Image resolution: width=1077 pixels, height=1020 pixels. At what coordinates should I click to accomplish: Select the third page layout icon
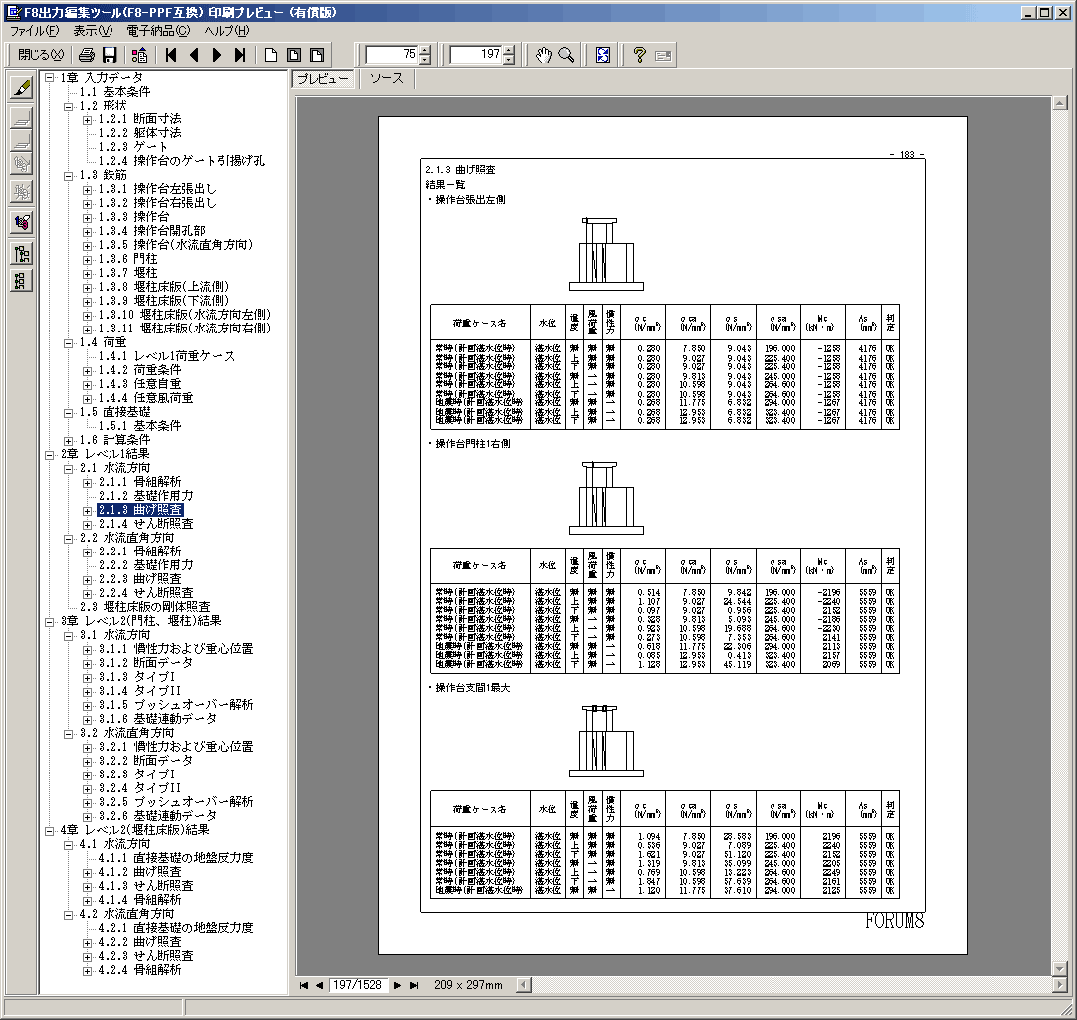point(317,55)
